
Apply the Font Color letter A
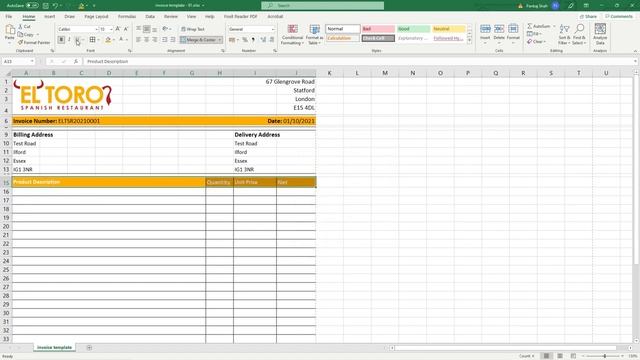(x=121, y=40)
